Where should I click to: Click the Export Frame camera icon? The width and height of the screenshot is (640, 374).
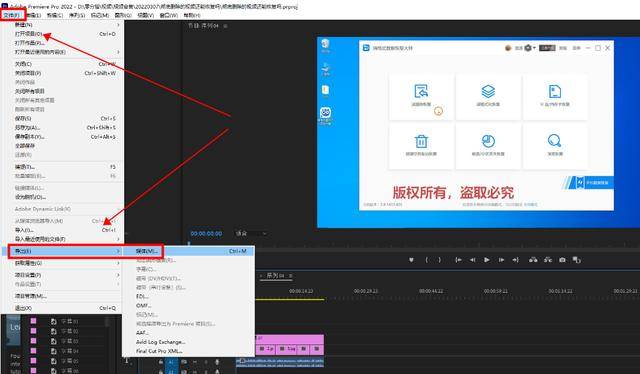click(x=562, y=260)
